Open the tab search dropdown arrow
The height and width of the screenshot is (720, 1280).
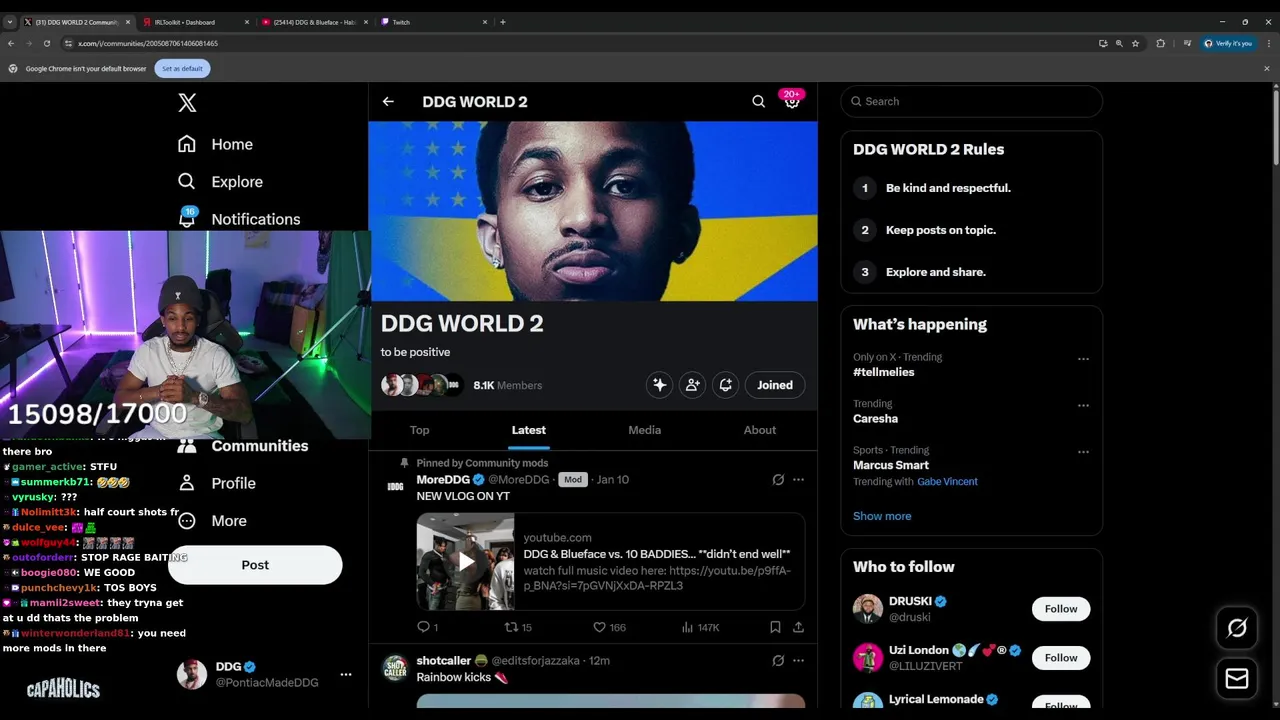(10, 22)
